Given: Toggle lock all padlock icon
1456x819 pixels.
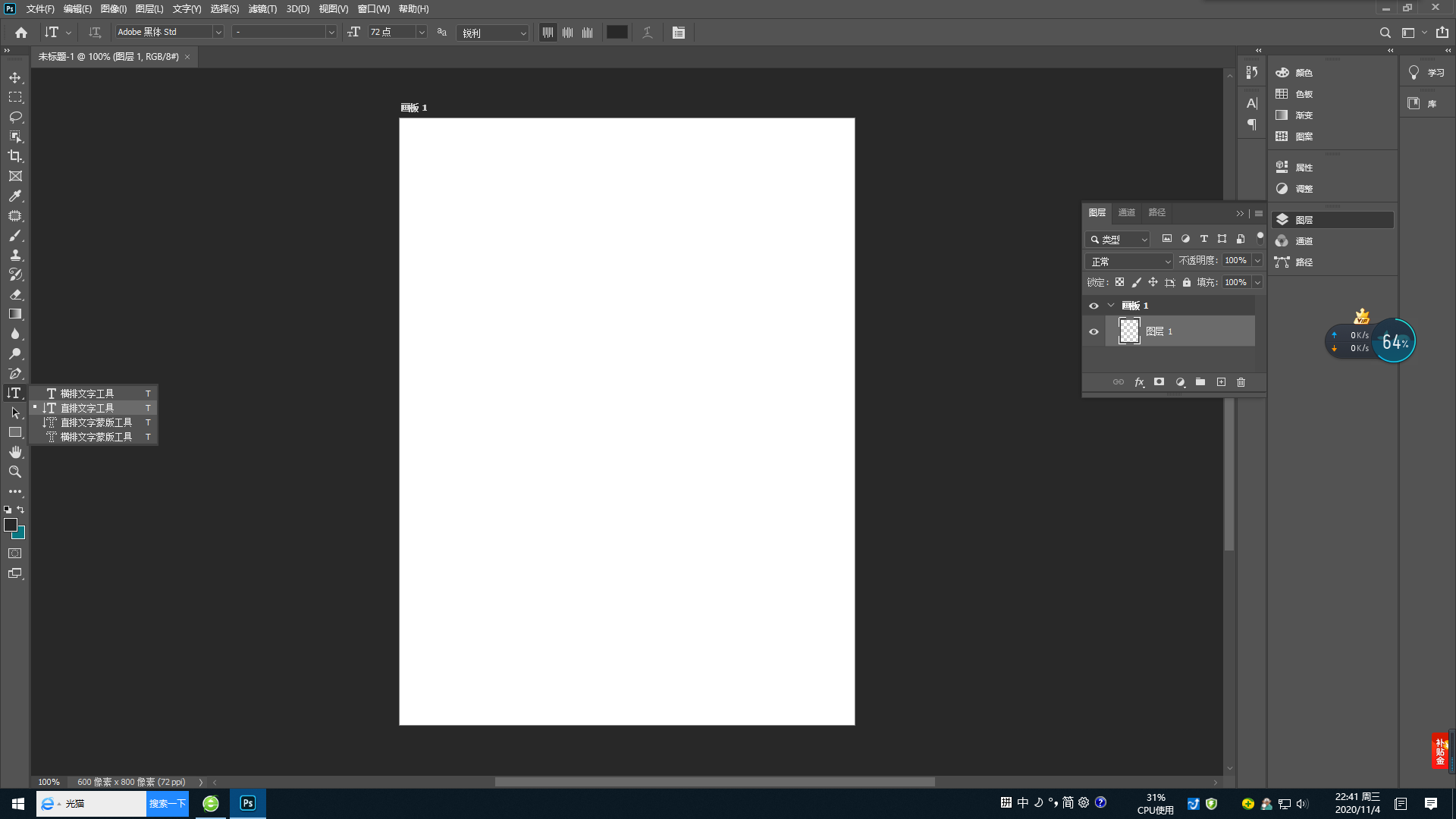Looking at the screenshot, I should (1187, 282).
